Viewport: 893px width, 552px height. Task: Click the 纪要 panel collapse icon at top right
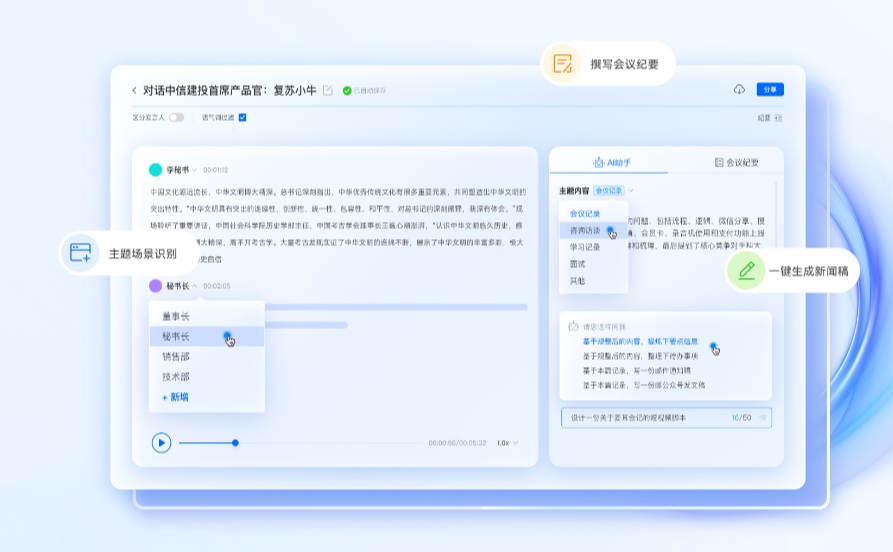coord(778,118)
